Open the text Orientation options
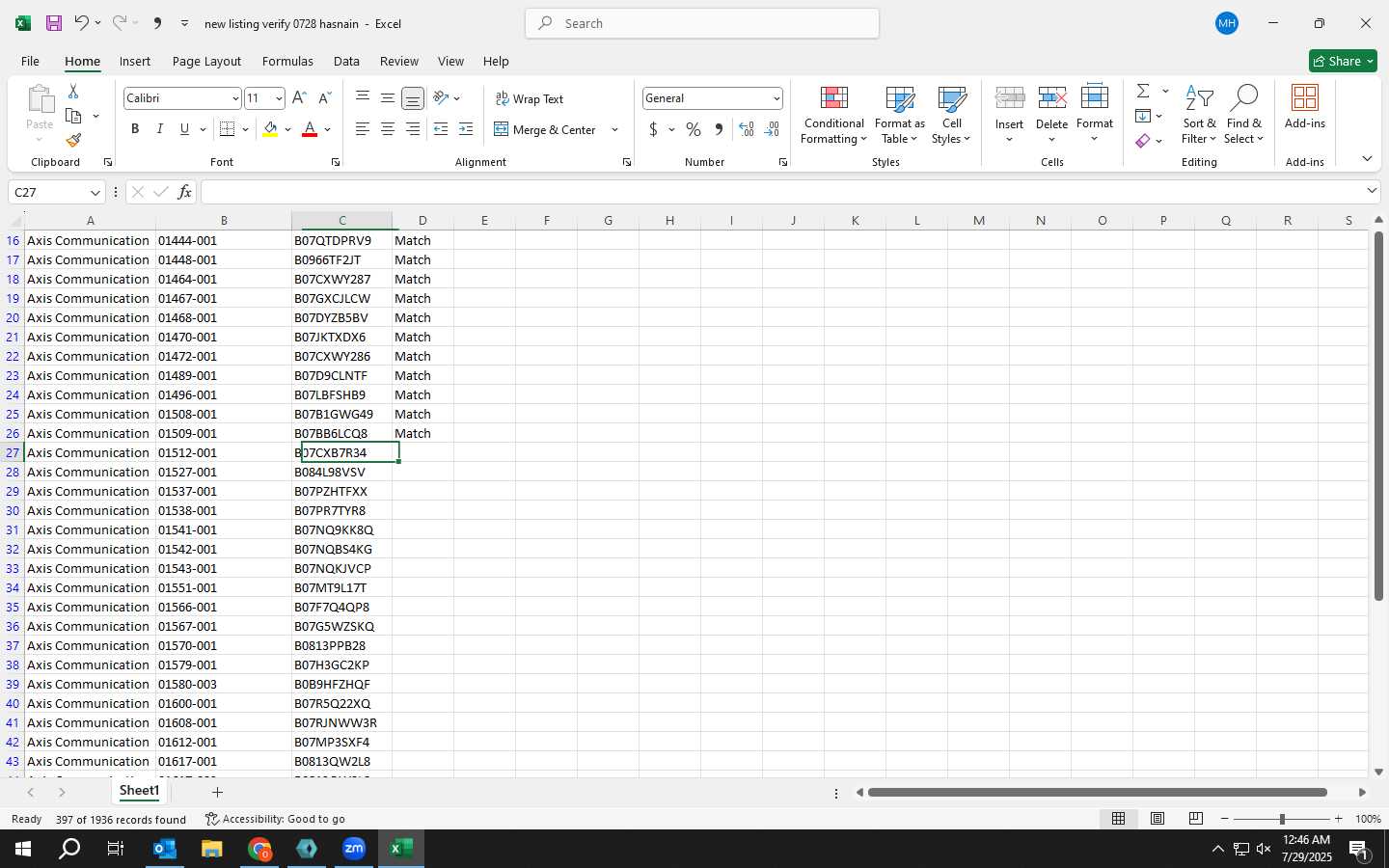The image size is (1389, 868). (x=447, y=98)
